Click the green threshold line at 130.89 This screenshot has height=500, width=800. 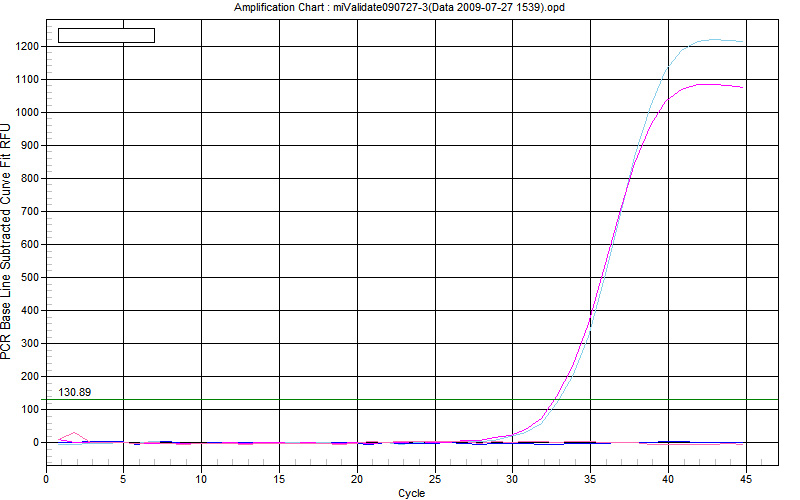coord(408,399)
